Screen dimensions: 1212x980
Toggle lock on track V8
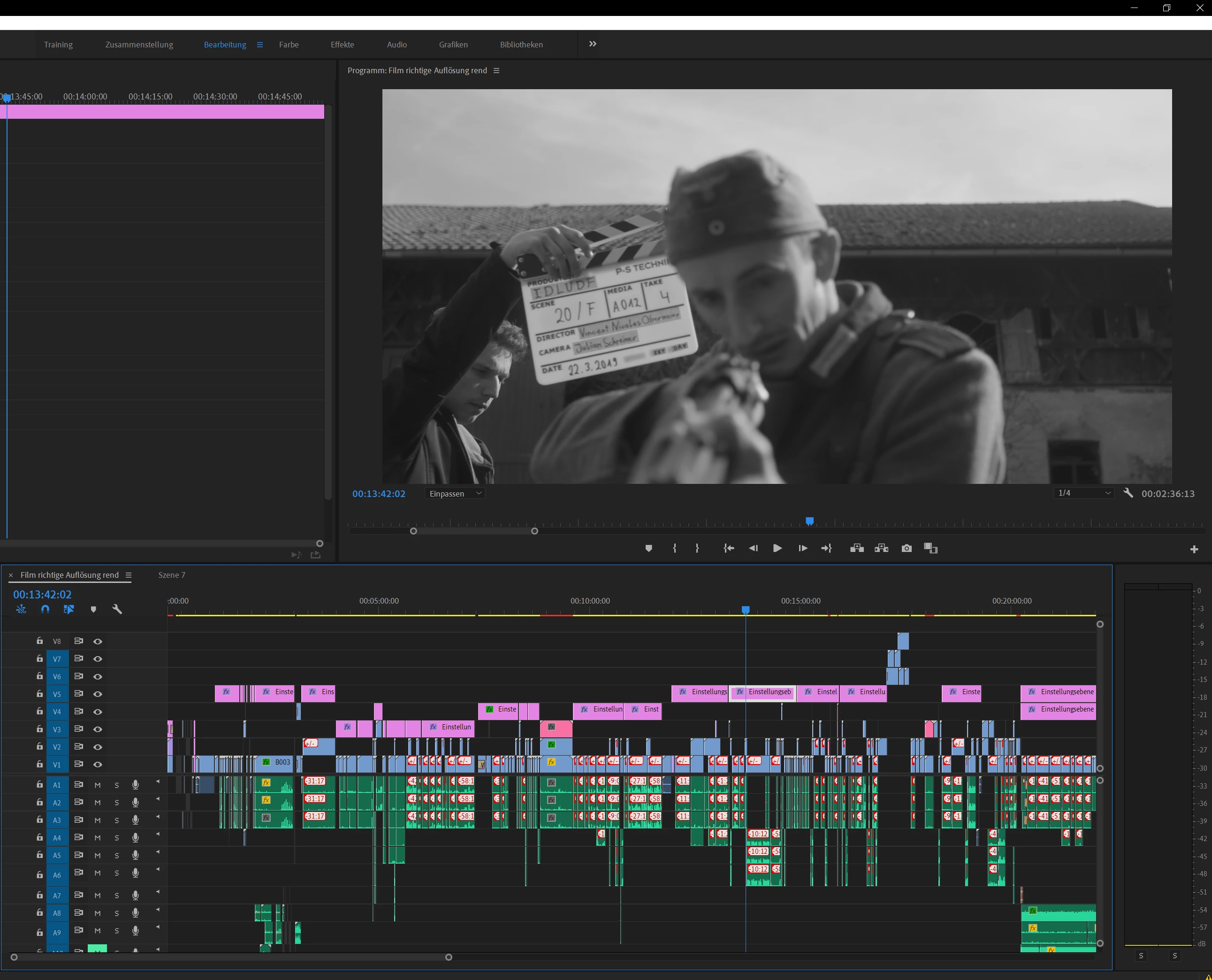tap(39, 641)
